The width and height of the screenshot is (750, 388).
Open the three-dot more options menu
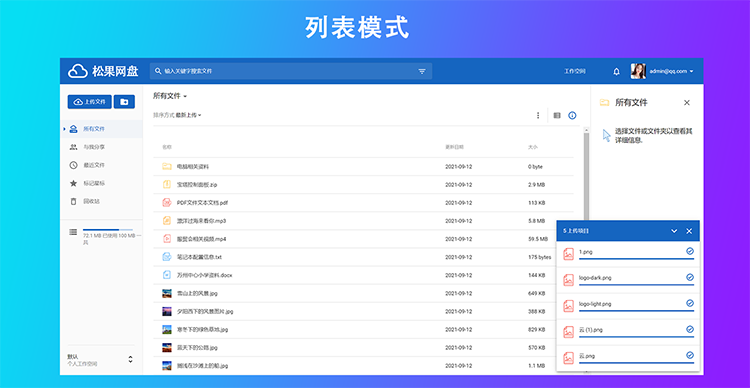pyautogui.click(x=538, y=115)
